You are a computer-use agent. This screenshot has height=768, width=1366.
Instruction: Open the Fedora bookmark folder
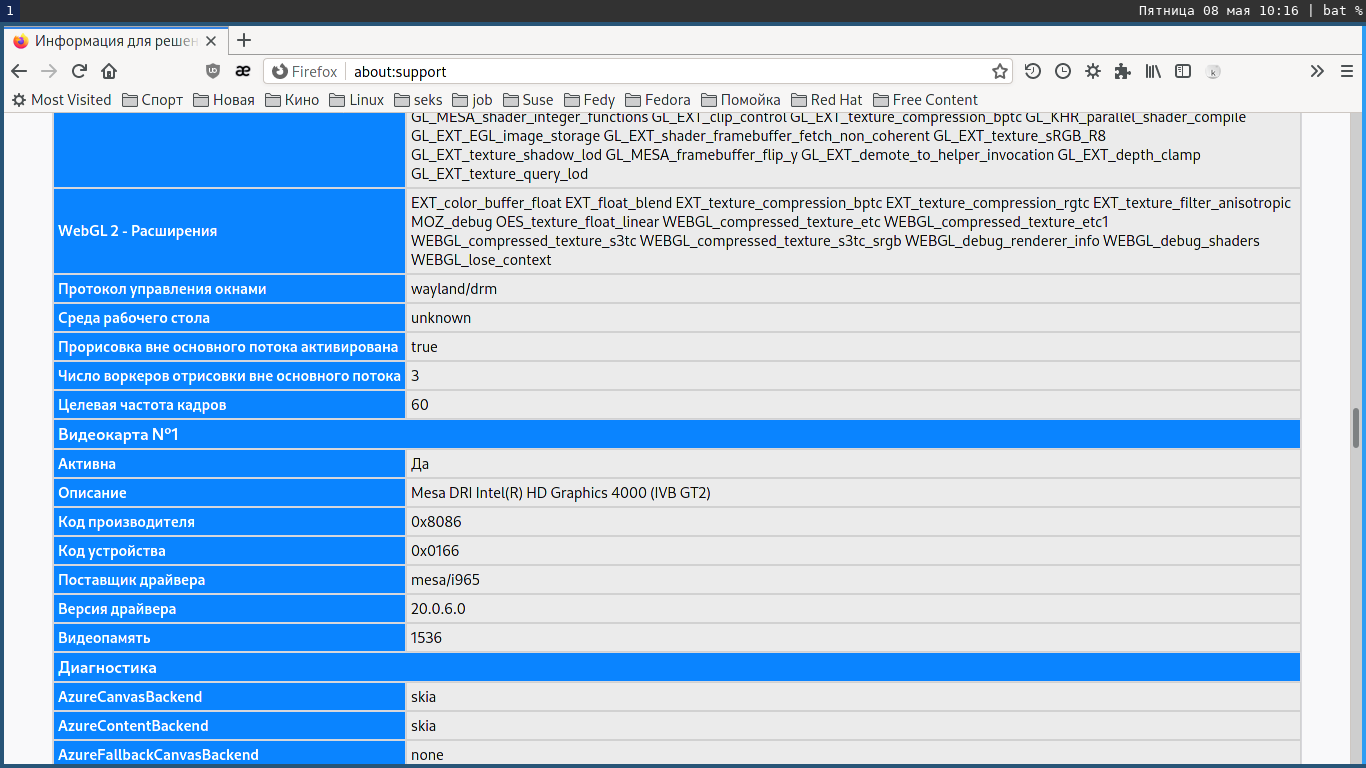tap(658, 100)
